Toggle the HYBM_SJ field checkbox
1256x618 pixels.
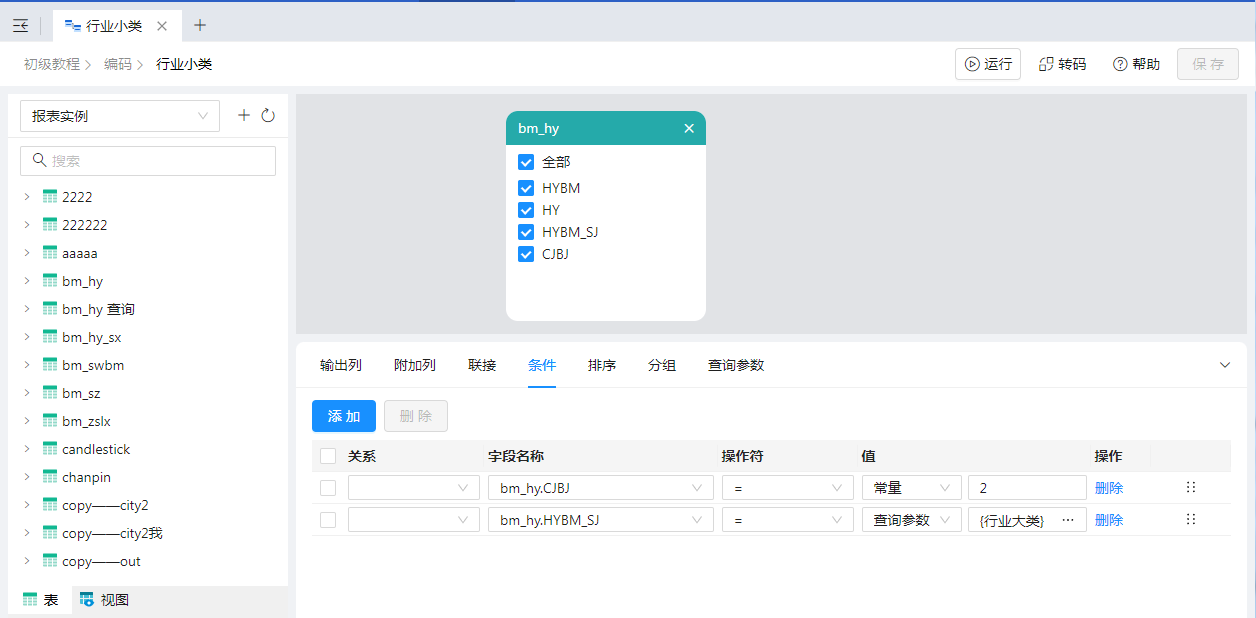point(526,232)
